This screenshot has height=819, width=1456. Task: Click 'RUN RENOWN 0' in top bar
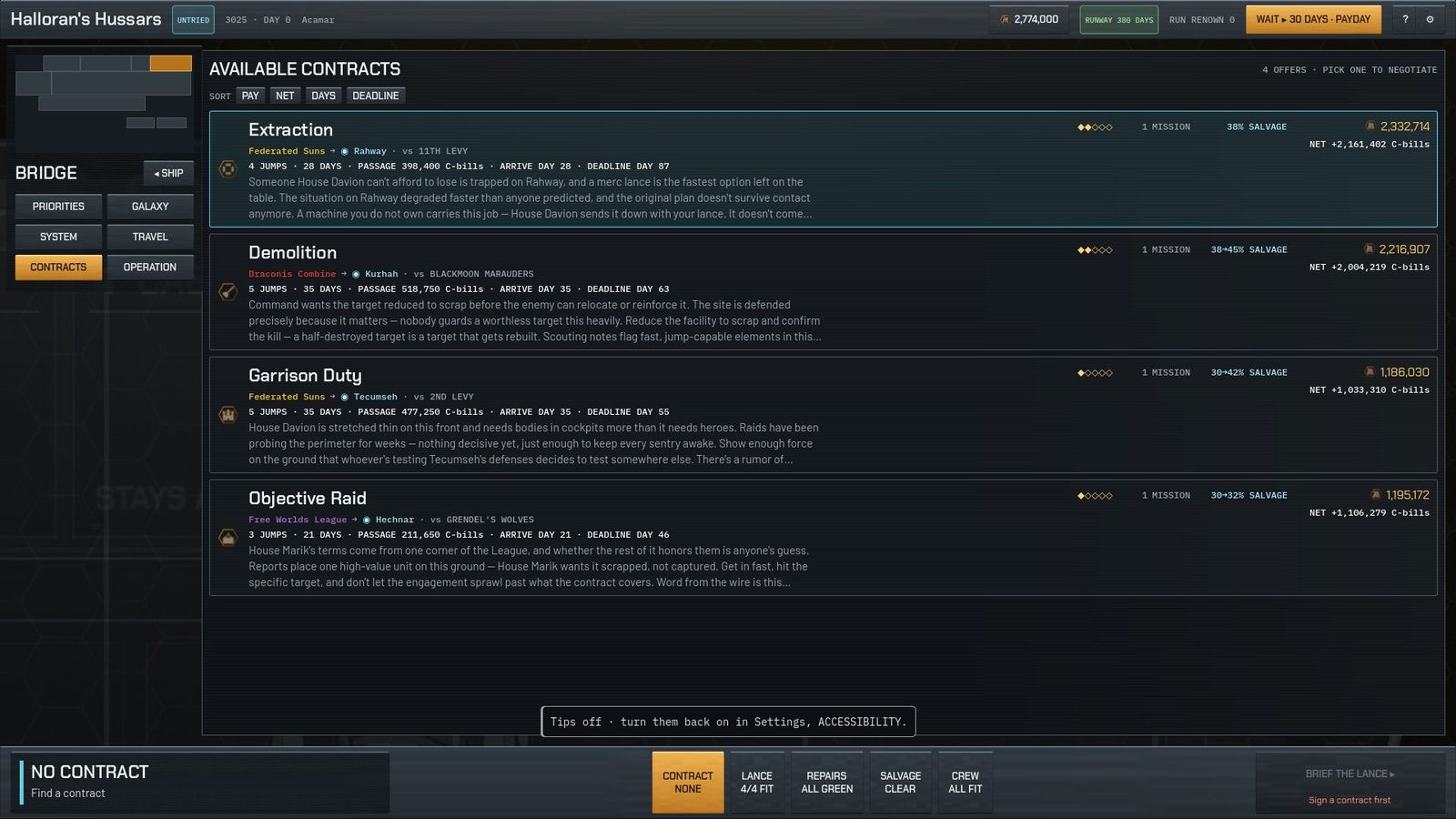(1202, 20)
